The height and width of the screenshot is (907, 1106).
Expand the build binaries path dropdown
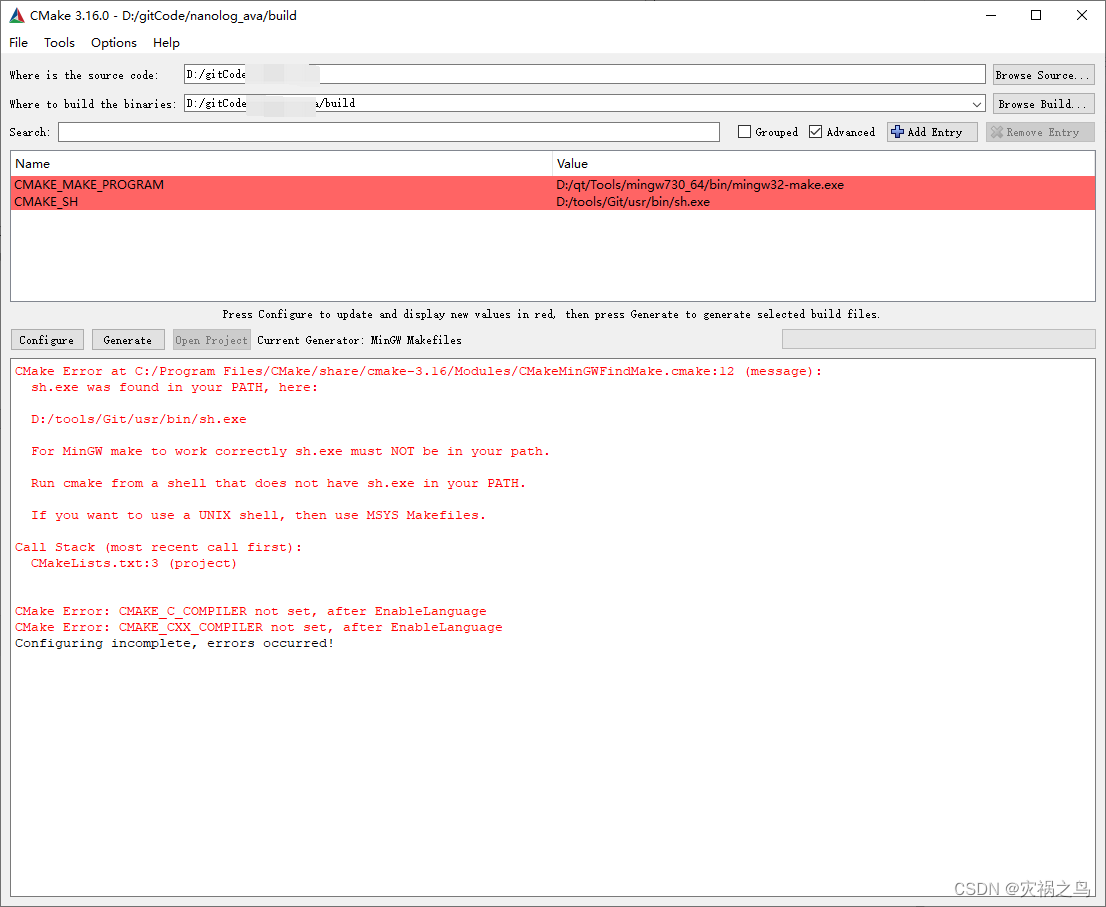click(x=977, y=104)
